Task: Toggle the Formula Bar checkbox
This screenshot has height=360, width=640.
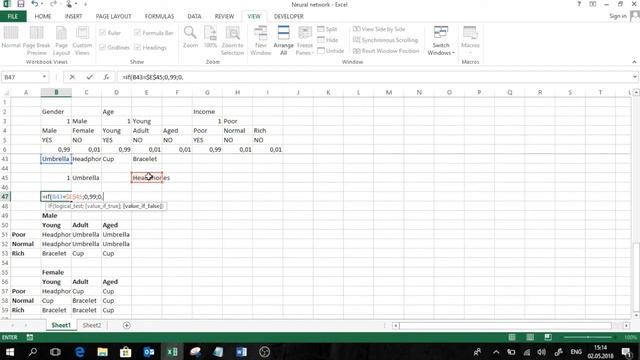Action: (x=154, y=33)
